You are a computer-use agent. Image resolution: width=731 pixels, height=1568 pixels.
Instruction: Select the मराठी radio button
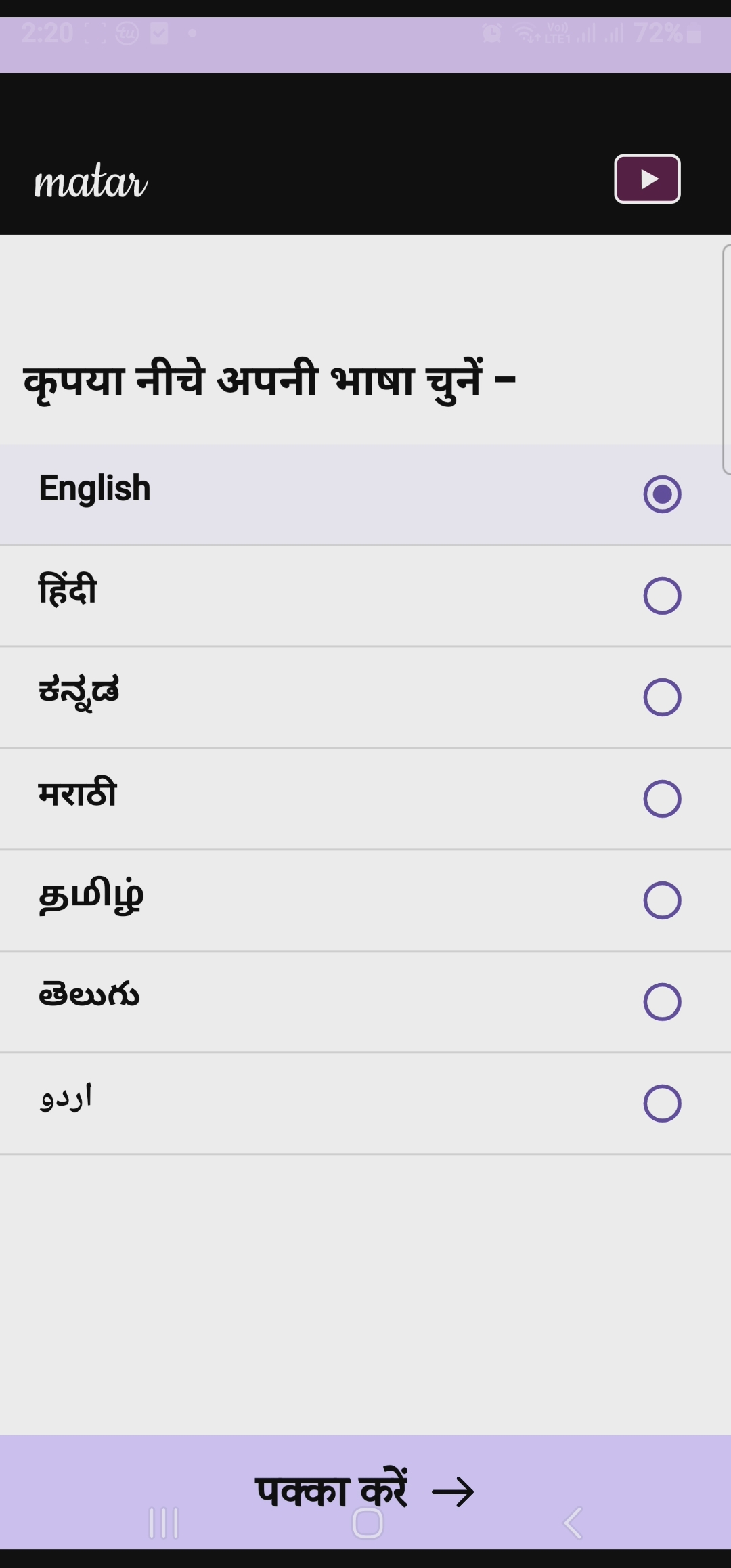point(662,799)
